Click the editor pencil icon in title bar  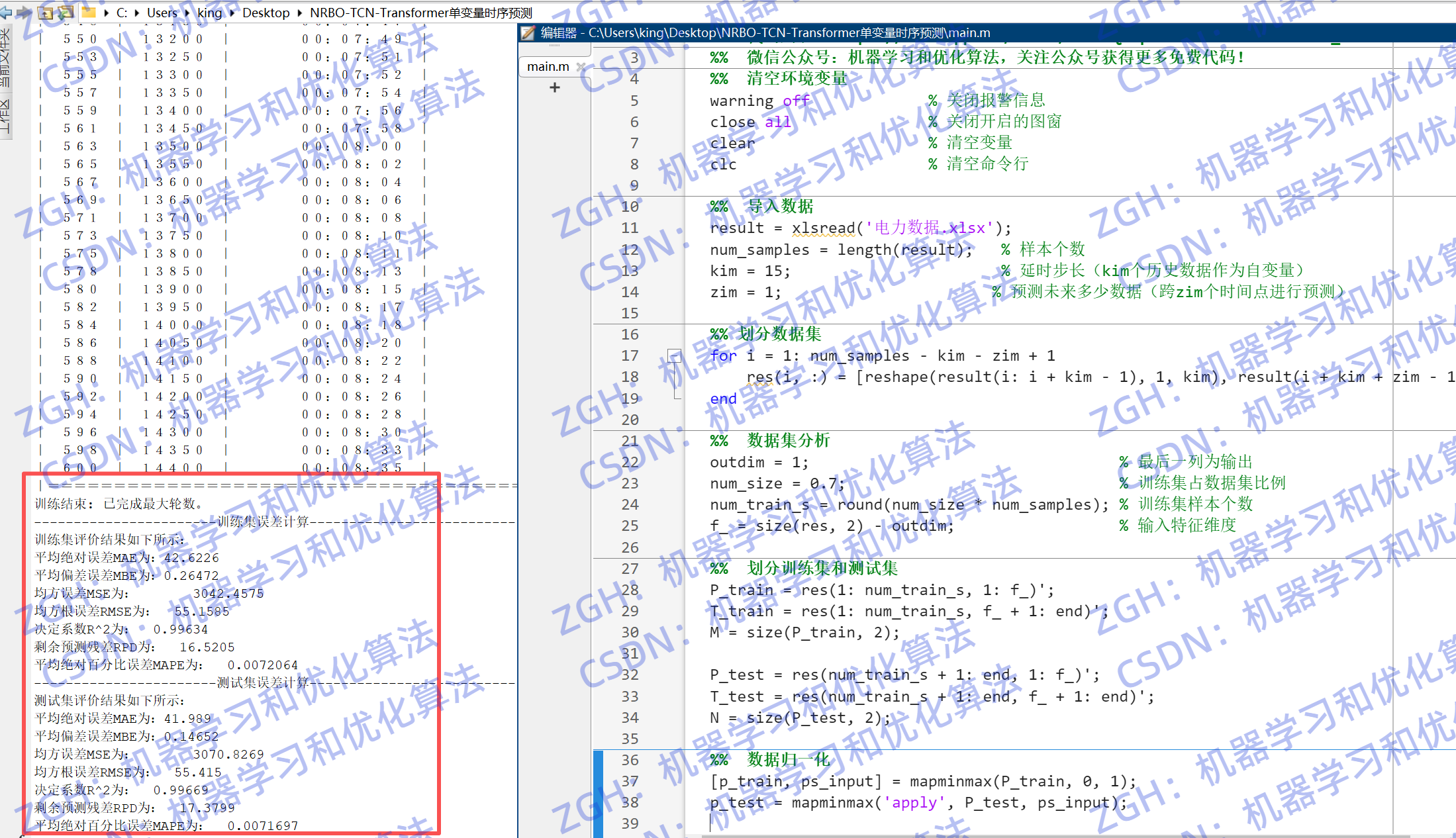tap(527, 32)
